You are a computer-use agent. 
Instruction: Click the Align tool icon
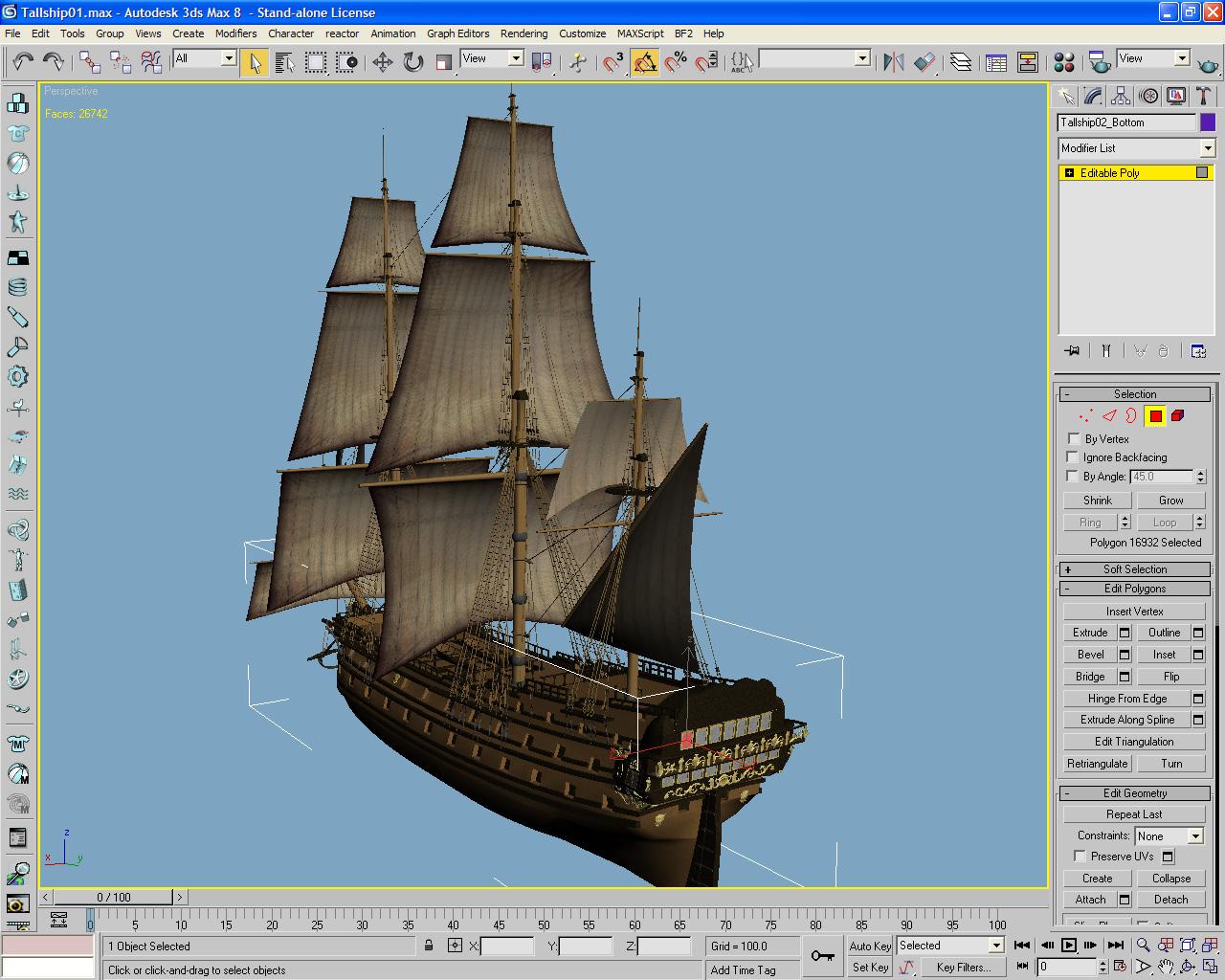924,62
